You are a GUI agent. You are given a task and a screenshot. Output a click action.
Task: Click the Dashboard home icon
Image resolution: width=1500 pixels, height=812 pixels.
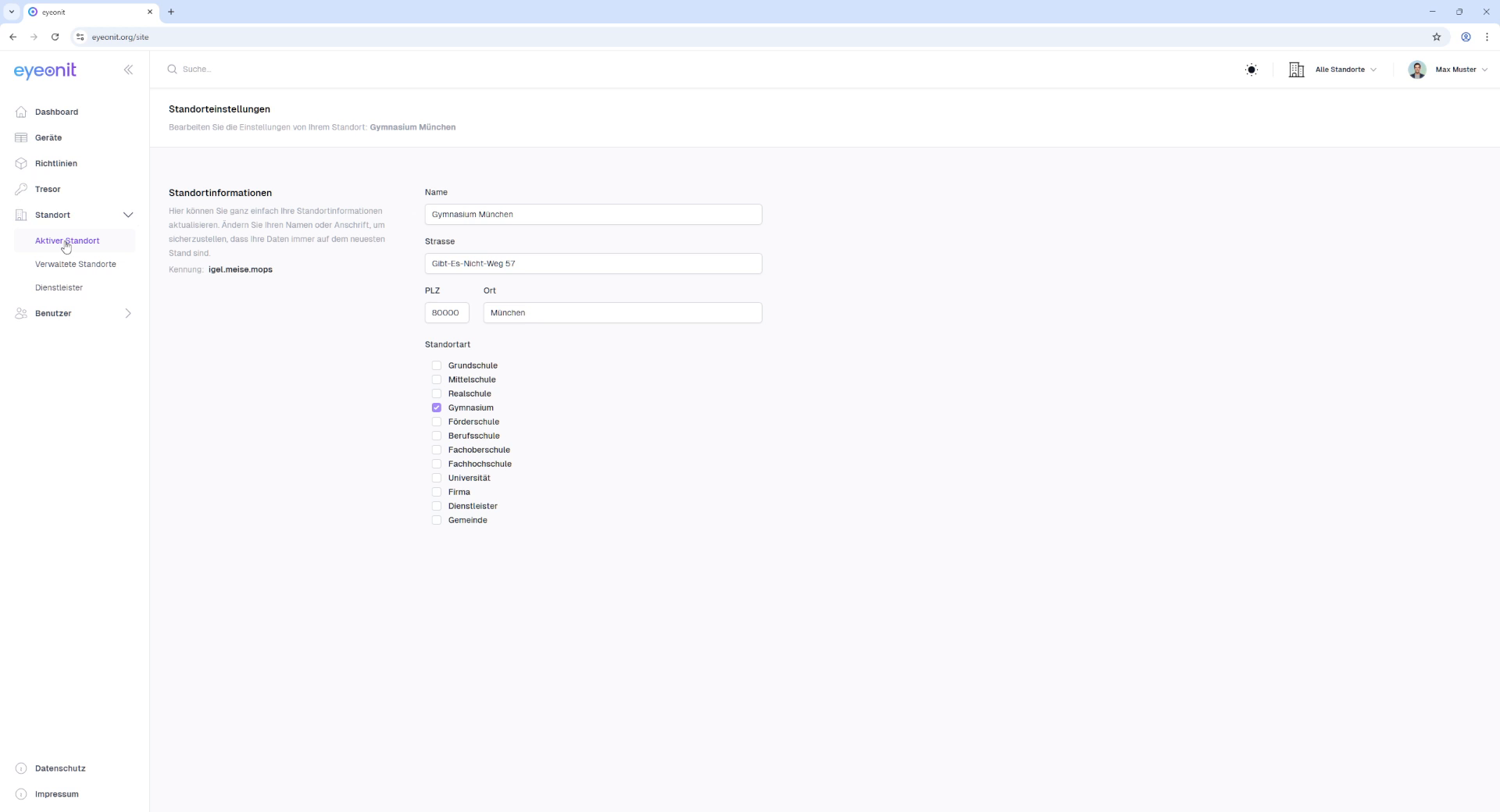click(21, 112)
